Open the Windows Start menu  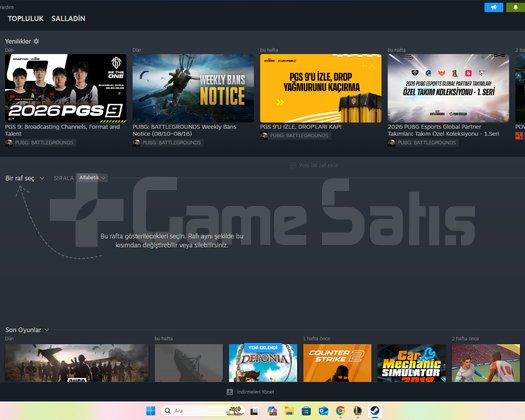tap(151, 411)
